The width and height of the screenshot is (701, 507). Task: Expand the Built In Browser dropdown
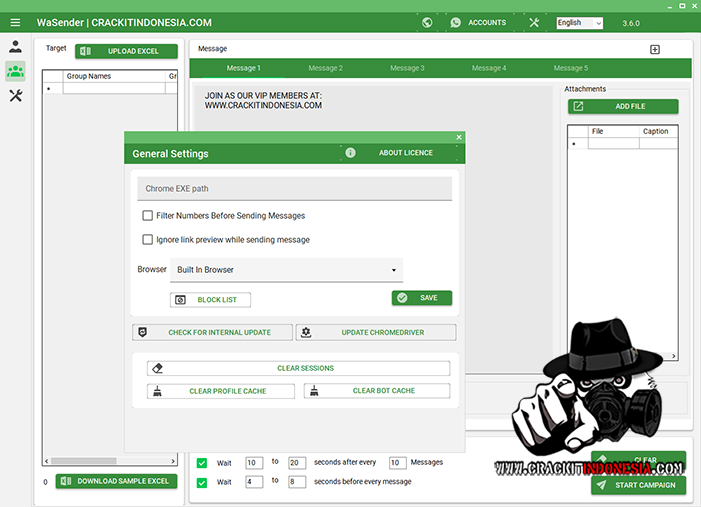click(x=286, y=270)
